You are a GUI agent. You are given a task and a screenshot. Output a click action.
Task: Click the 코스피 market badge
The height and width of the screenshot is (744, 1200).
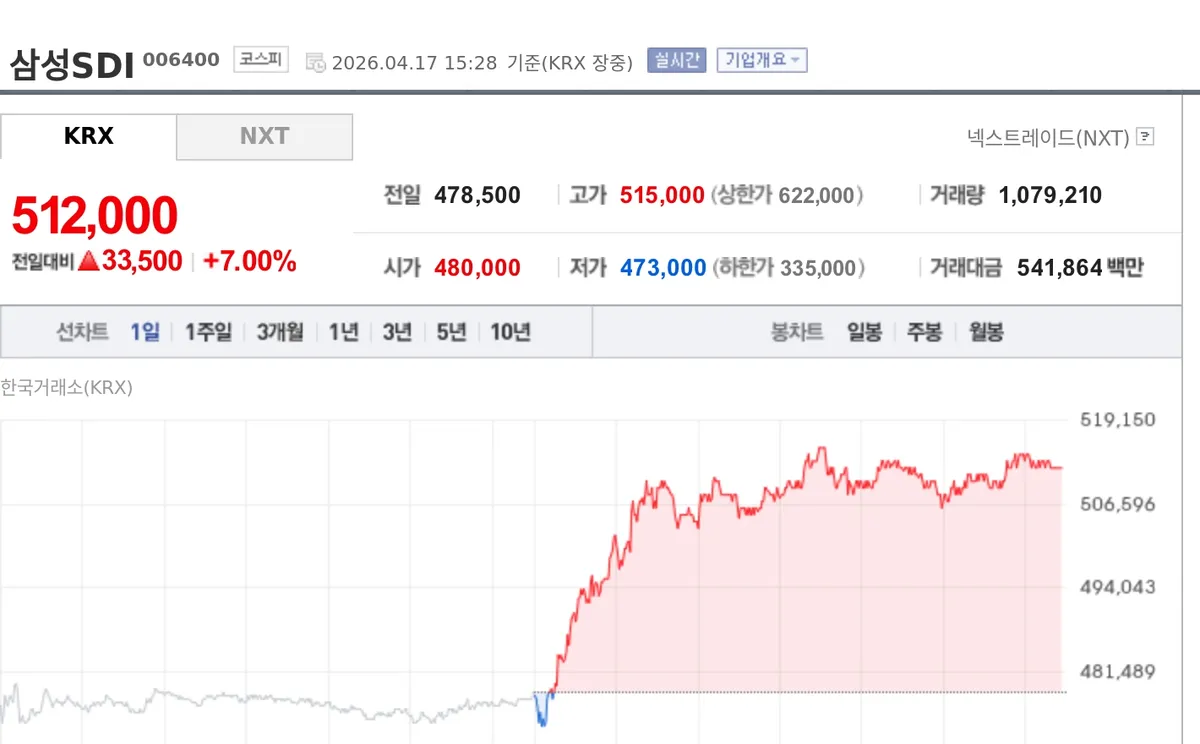tap(261, 59)
